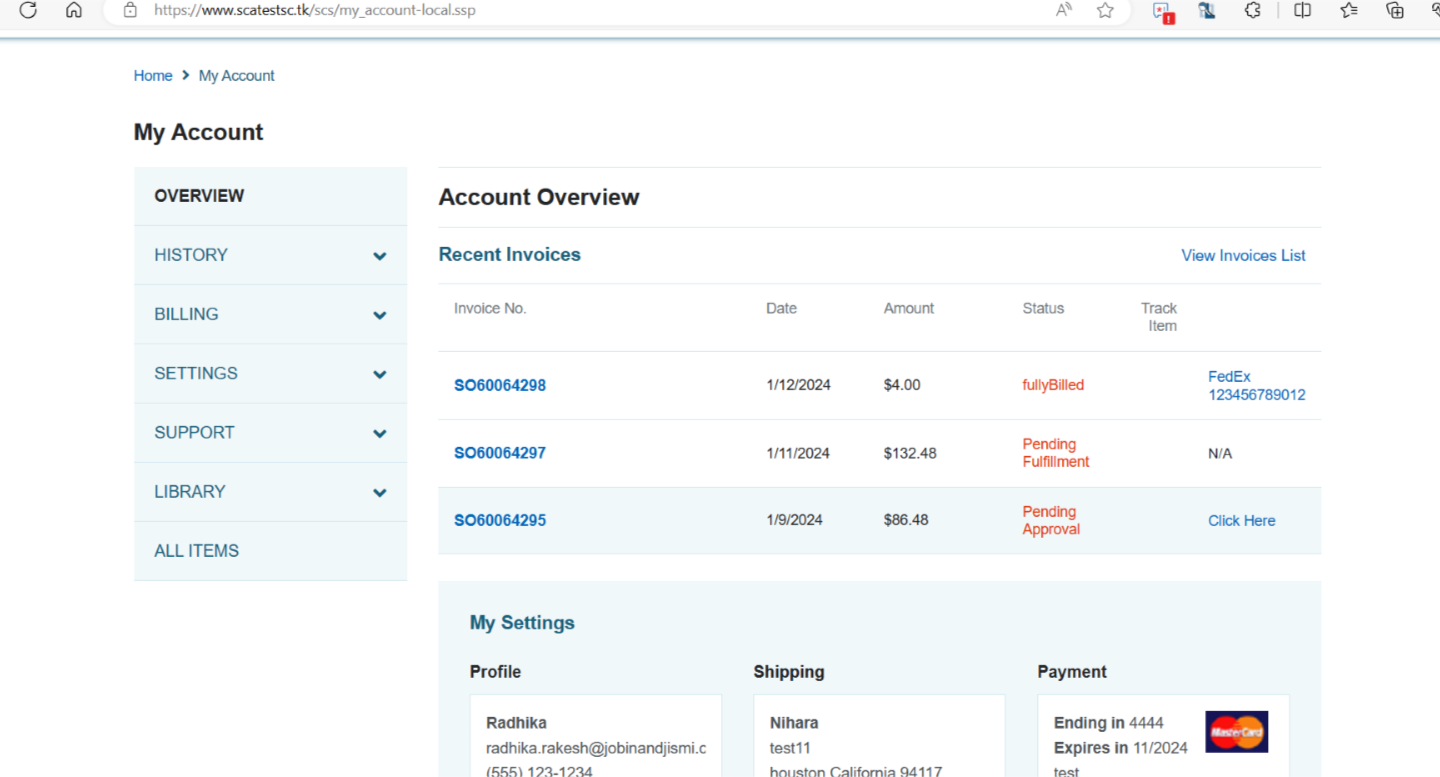Click the browser refresh icon

(x=28, y=10)
